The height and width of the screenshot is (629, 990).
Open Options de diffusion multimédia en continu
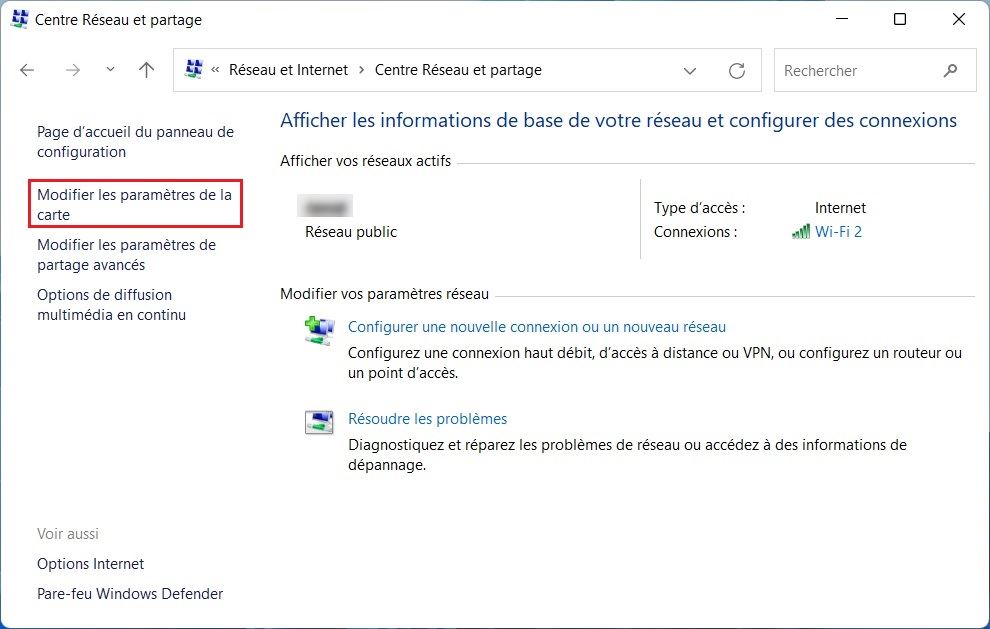point(111,305)
